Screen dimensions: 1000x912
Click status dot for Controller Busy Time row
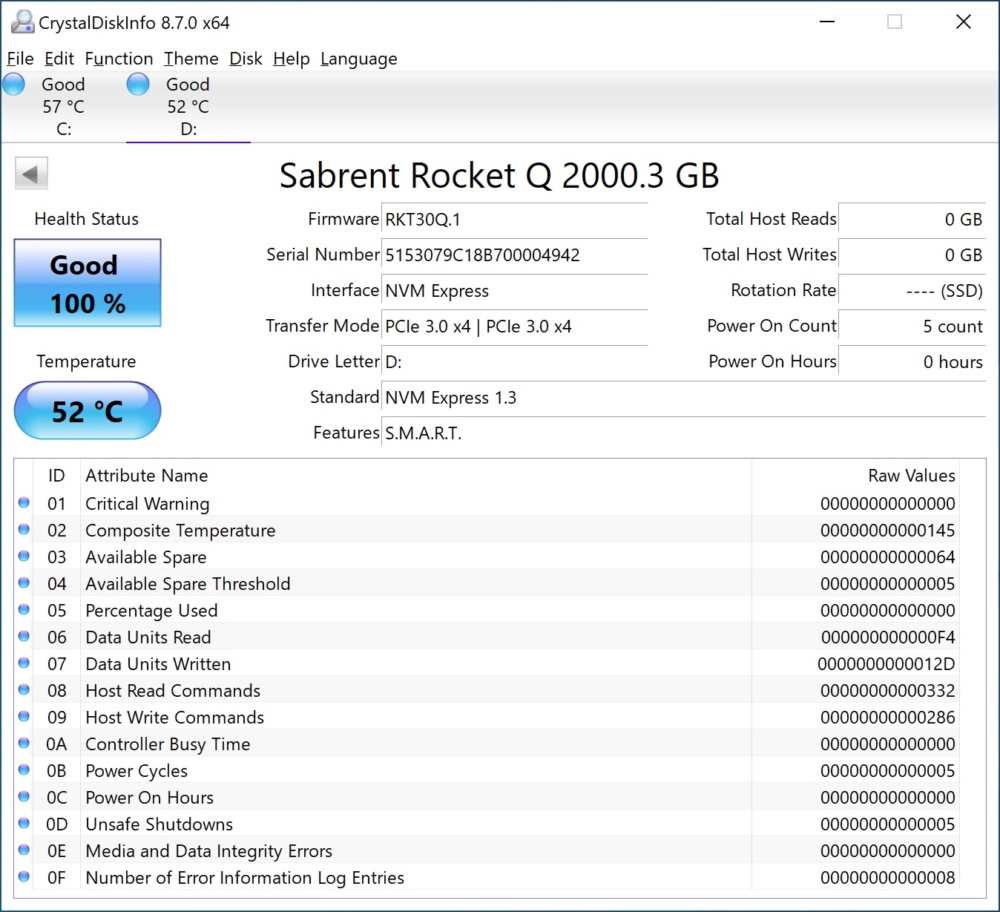click(24, 743)
